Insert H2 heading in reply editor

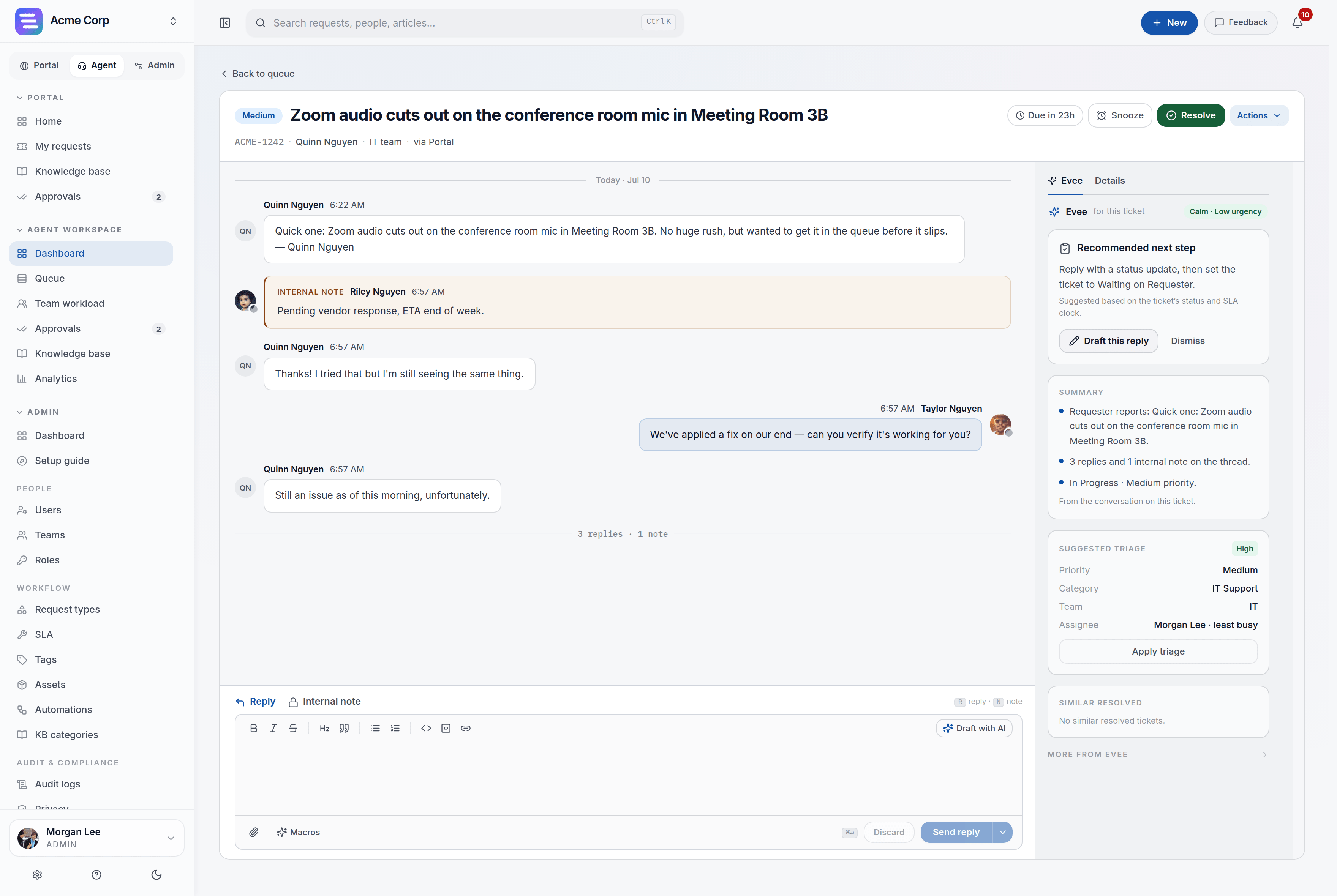[324, 728]
